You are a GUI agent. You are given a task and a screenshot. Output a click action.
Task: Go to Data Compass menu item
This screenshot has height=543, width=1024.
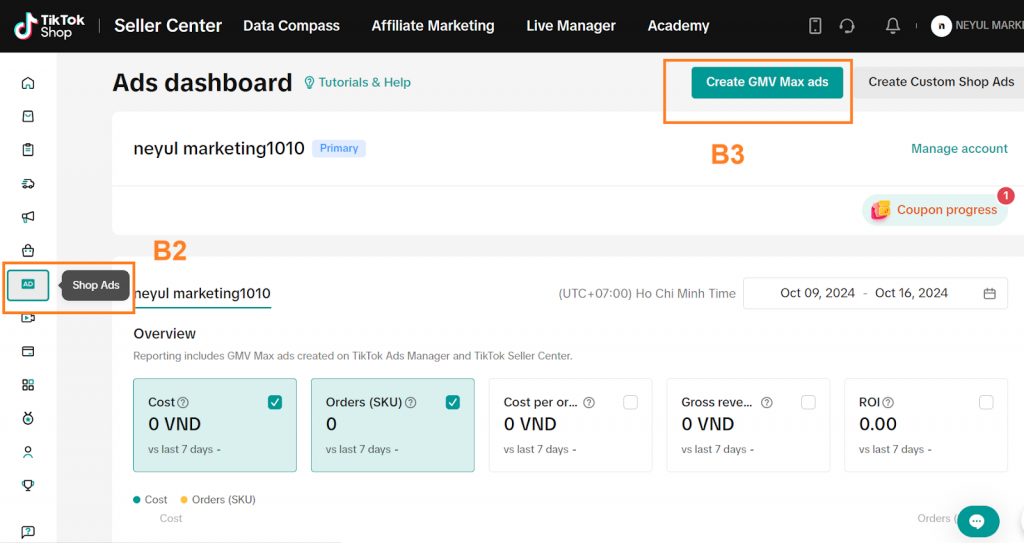coord(291,26)
